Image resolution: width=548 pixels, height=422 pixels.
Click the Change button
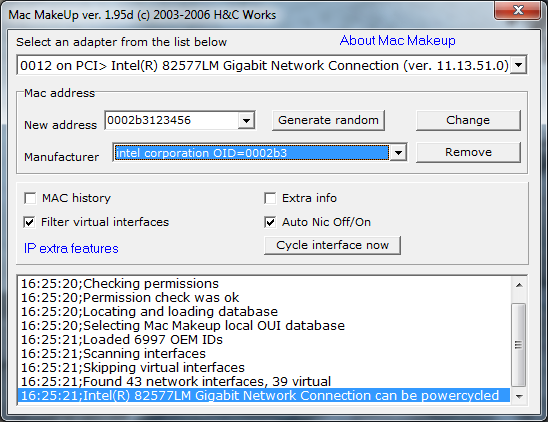pyautogui.click(x=468, y=121)
